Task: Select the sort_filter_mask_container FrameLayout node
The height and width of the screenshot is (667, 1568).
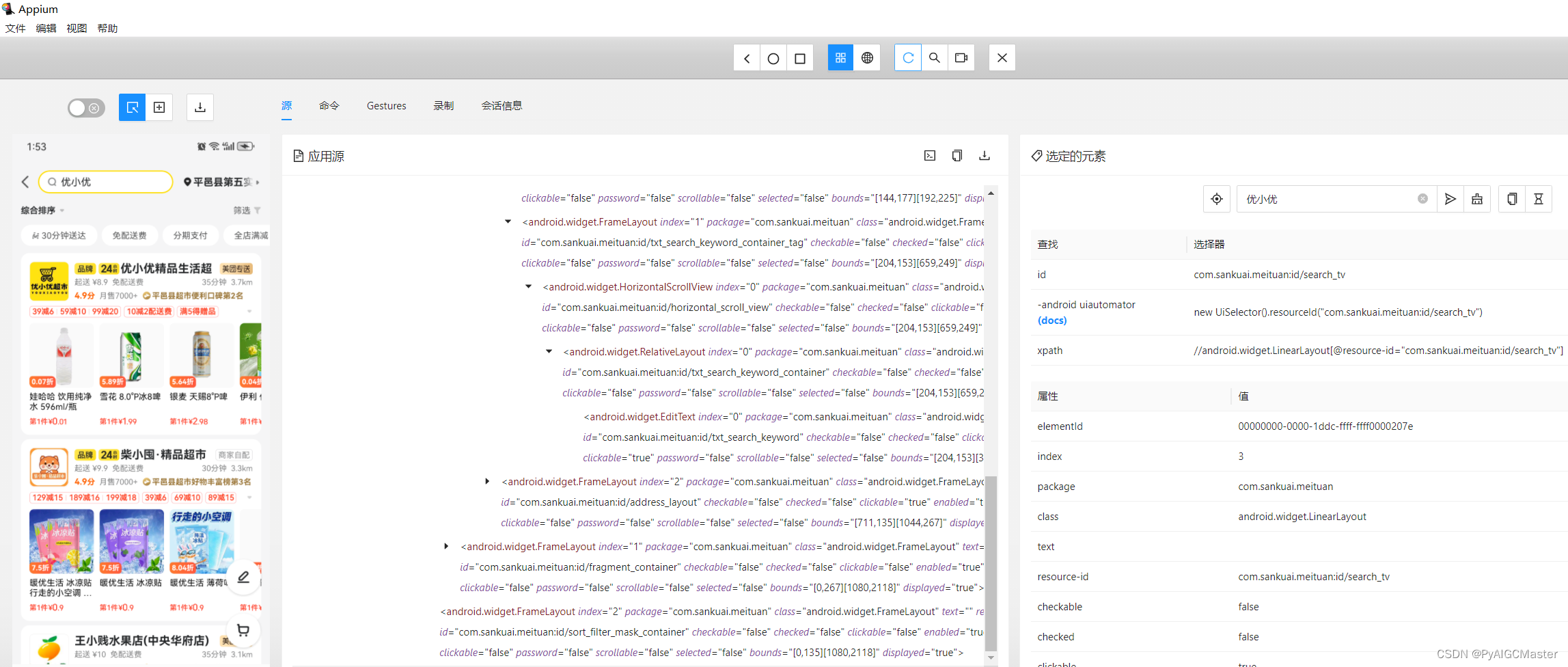Action: point(712,632)
